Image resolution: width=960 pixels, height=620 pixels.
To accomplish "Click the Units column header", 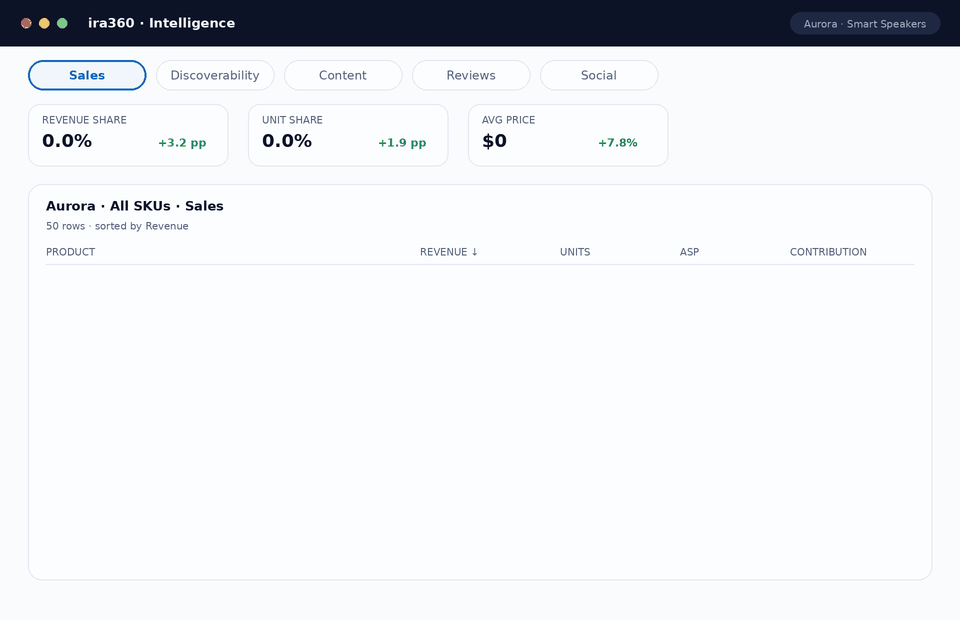I will tap(575, 252).
